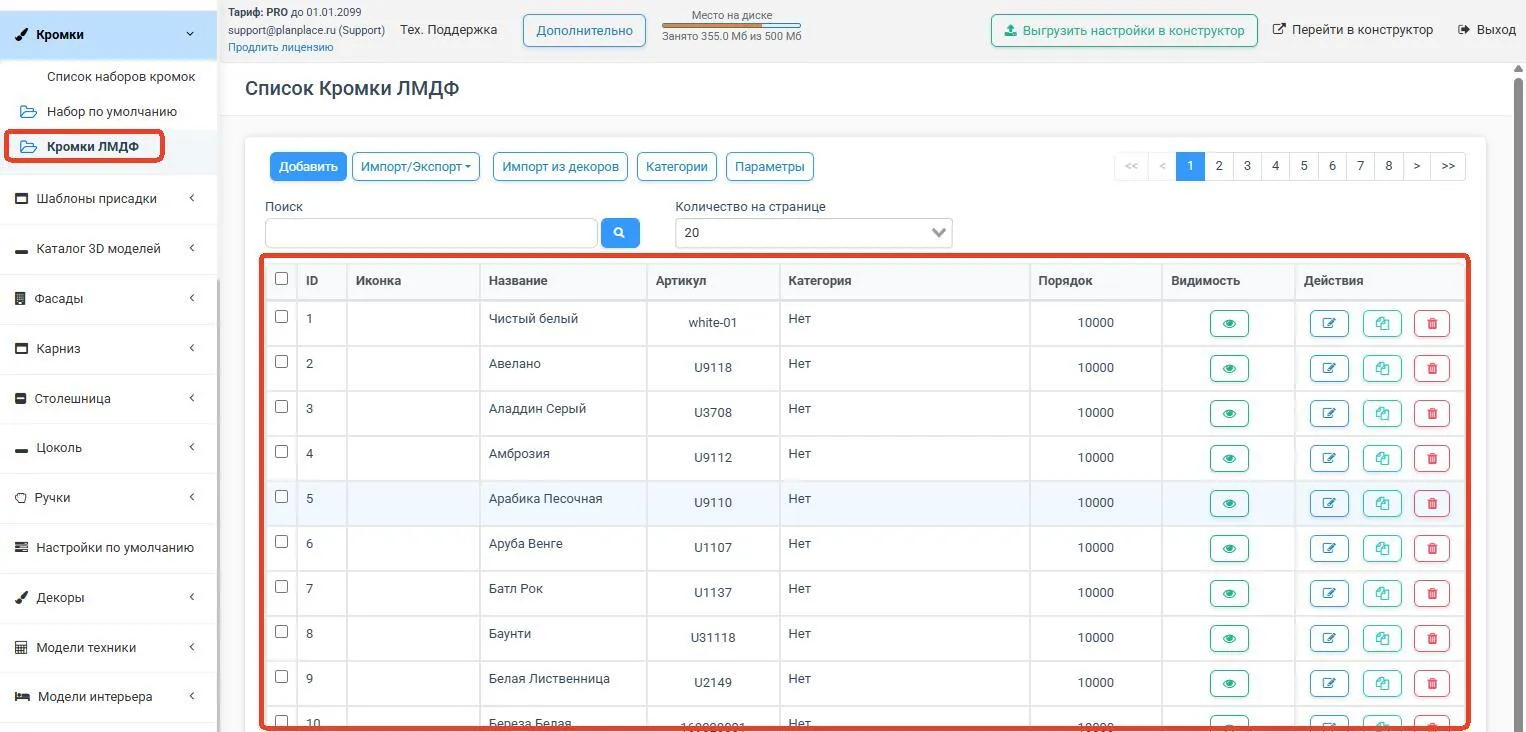The image size is (1526, 732).
Task: Expand the Карниз section
Action: pos(108,348)
